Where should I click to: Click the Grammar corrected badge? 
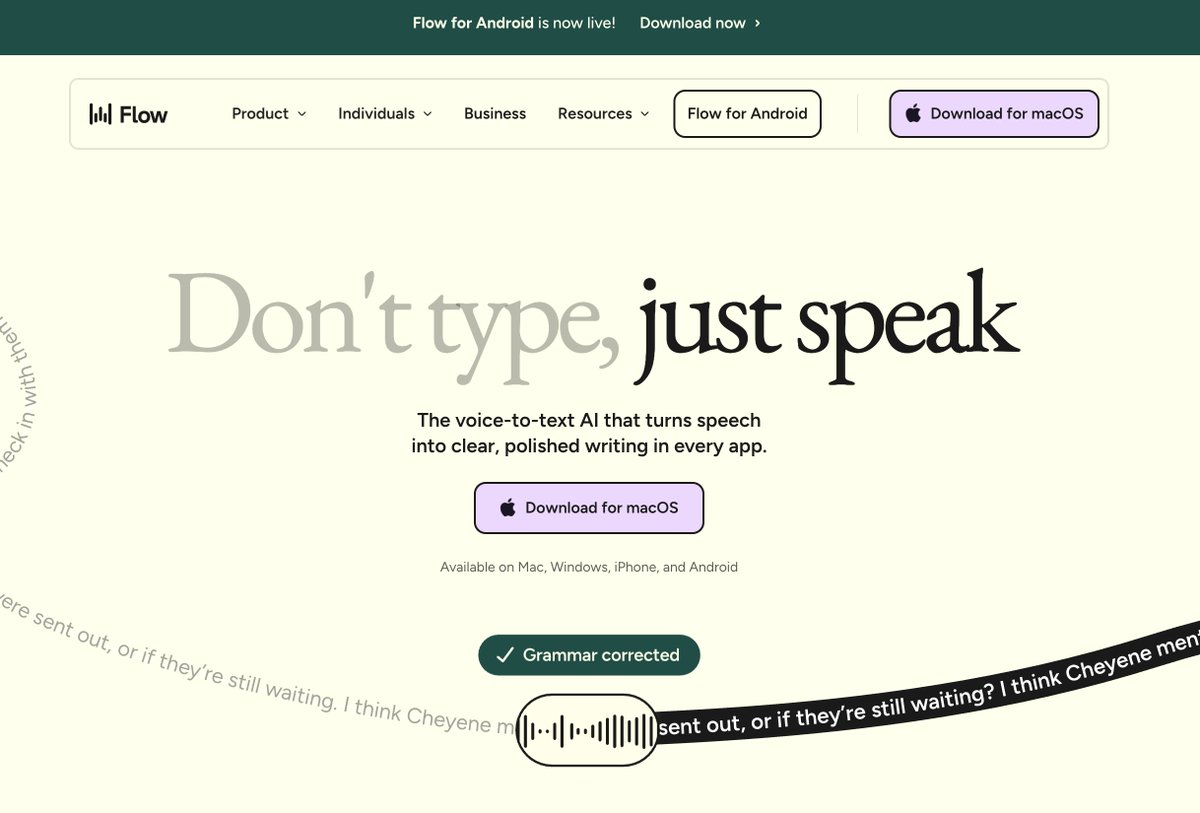(x=589, y=655)
